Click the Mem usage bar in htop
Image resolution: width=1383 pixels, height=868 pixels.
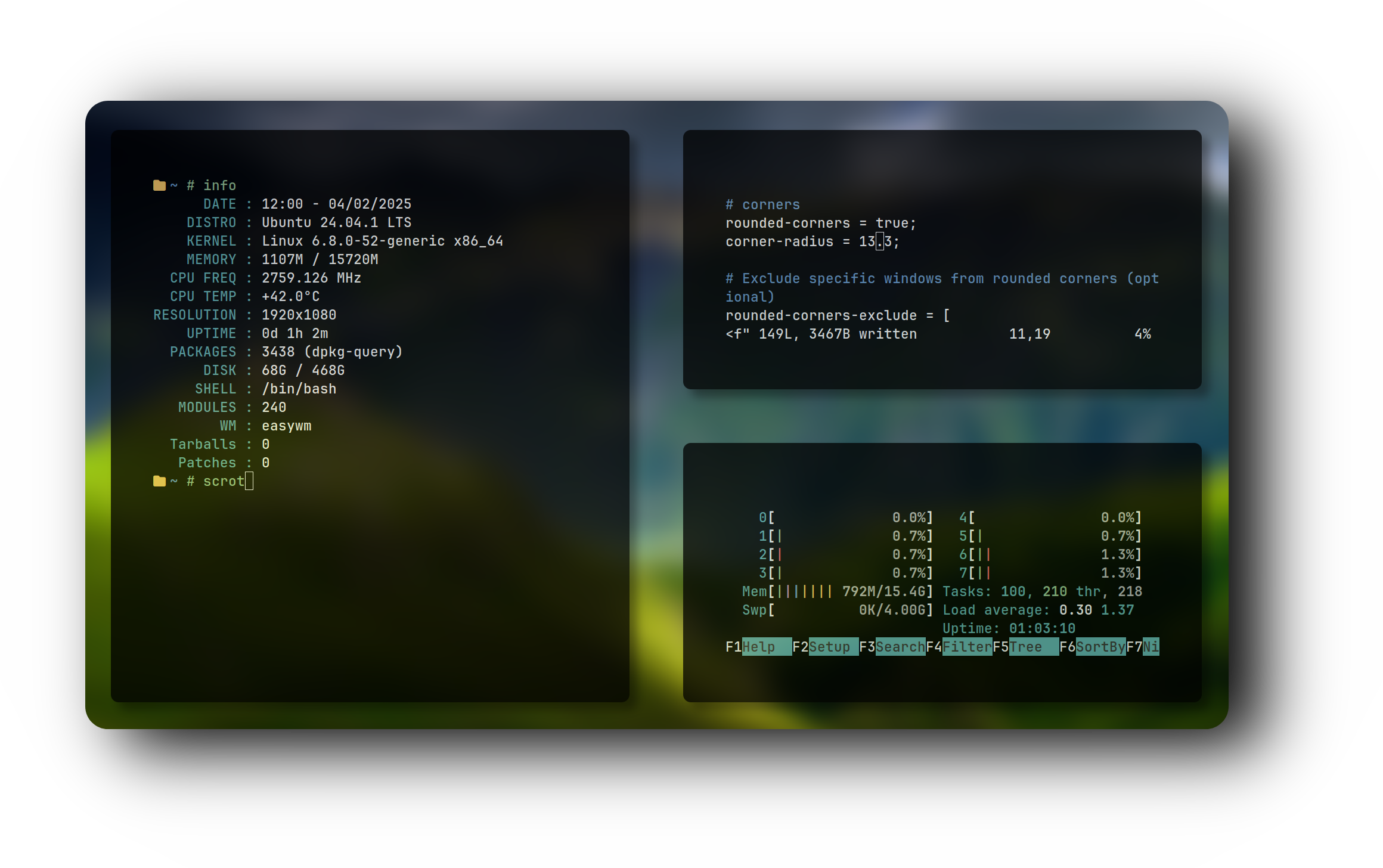click(x=837, y=591)
